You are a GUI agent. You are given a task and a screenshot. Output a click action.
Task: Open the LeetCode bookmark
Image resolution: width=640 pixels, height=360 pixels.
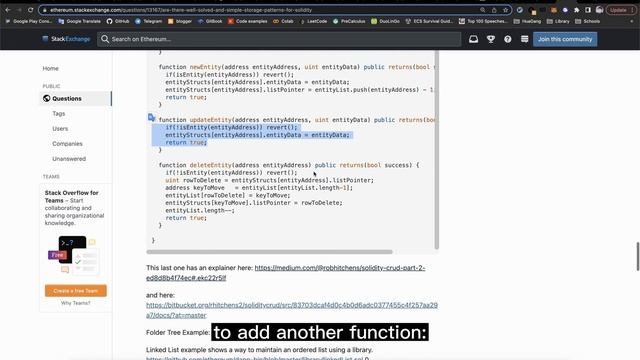[x=313, y=21]
